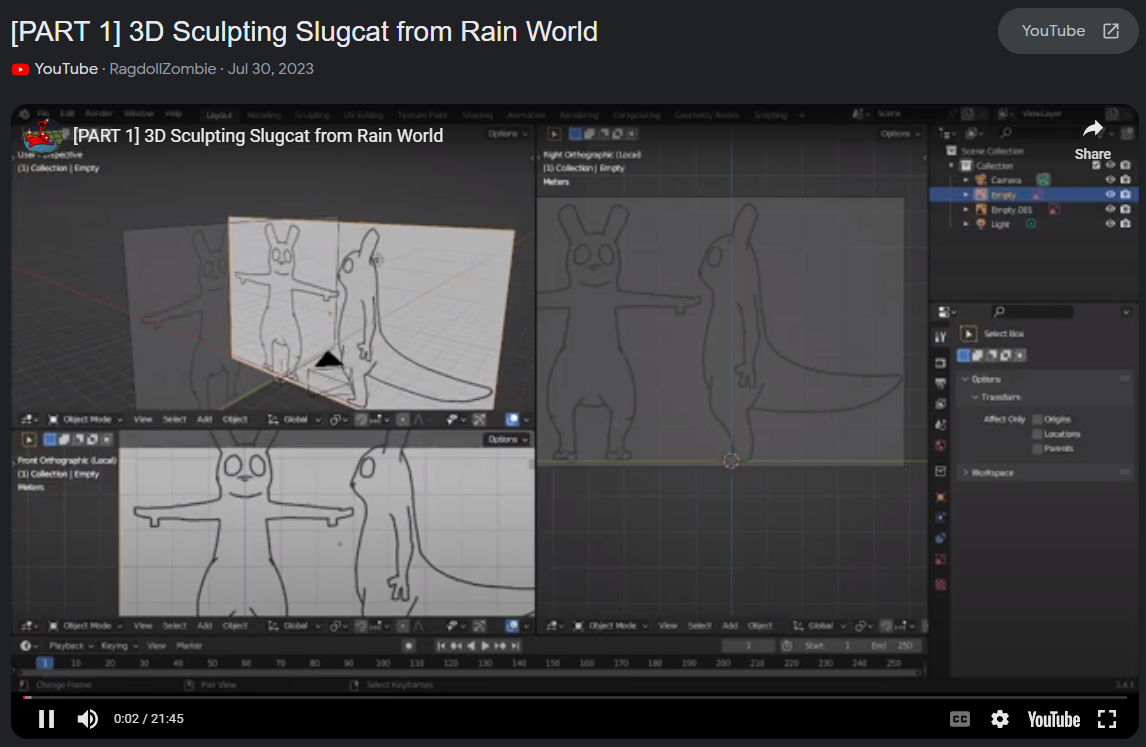Select the Light object in outliner

pyautogui.click(x=1000, y=224)
